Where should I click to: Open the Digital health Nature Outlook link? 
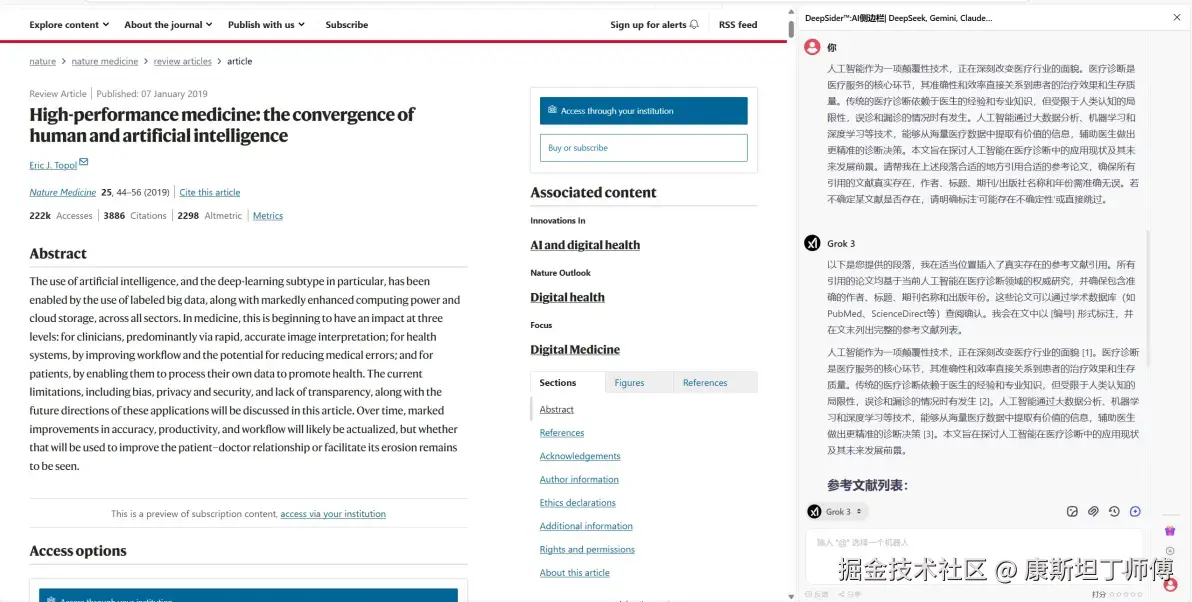[567, 297]
